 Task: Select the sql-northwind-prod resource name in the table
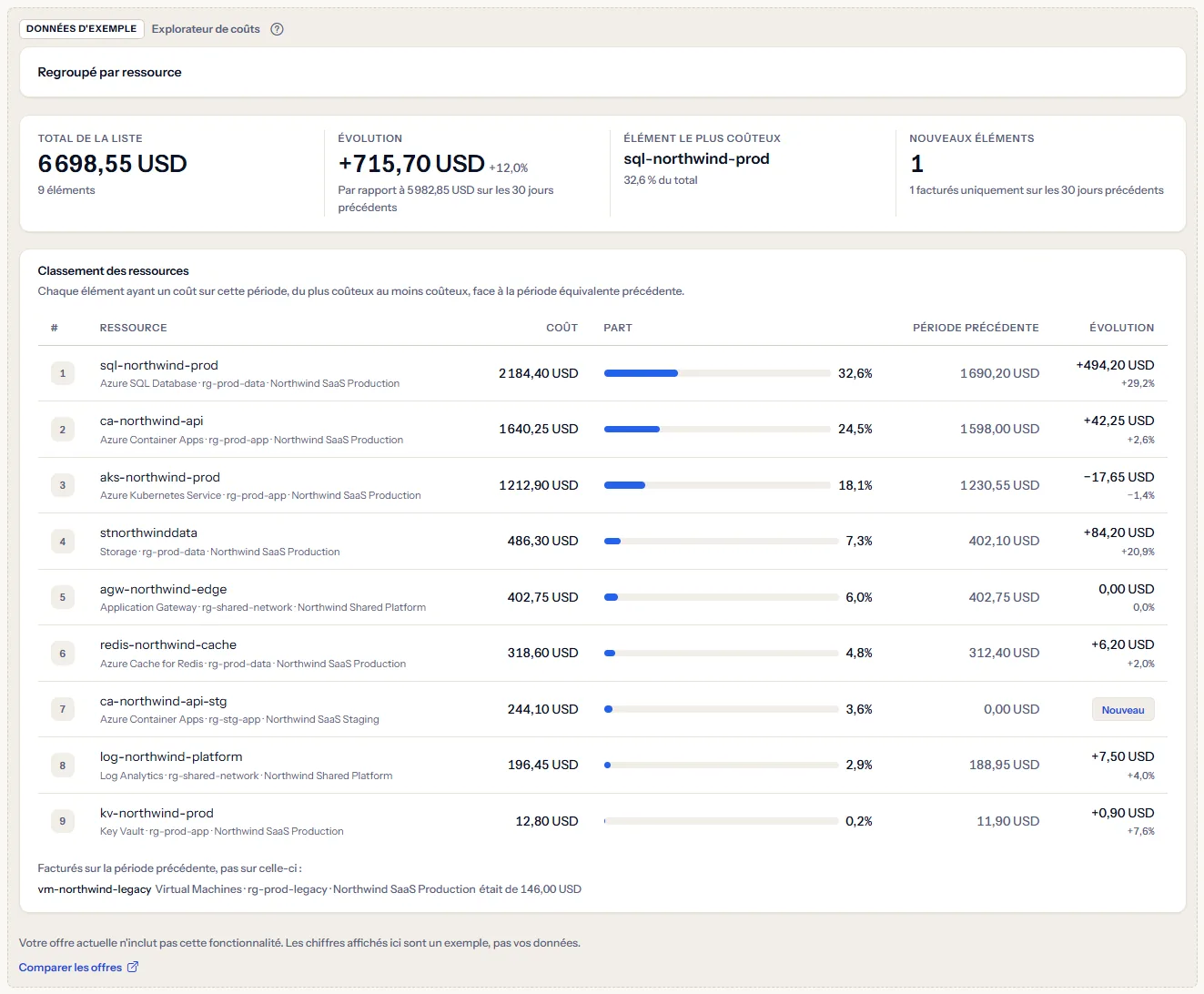(x=159, y=365)
